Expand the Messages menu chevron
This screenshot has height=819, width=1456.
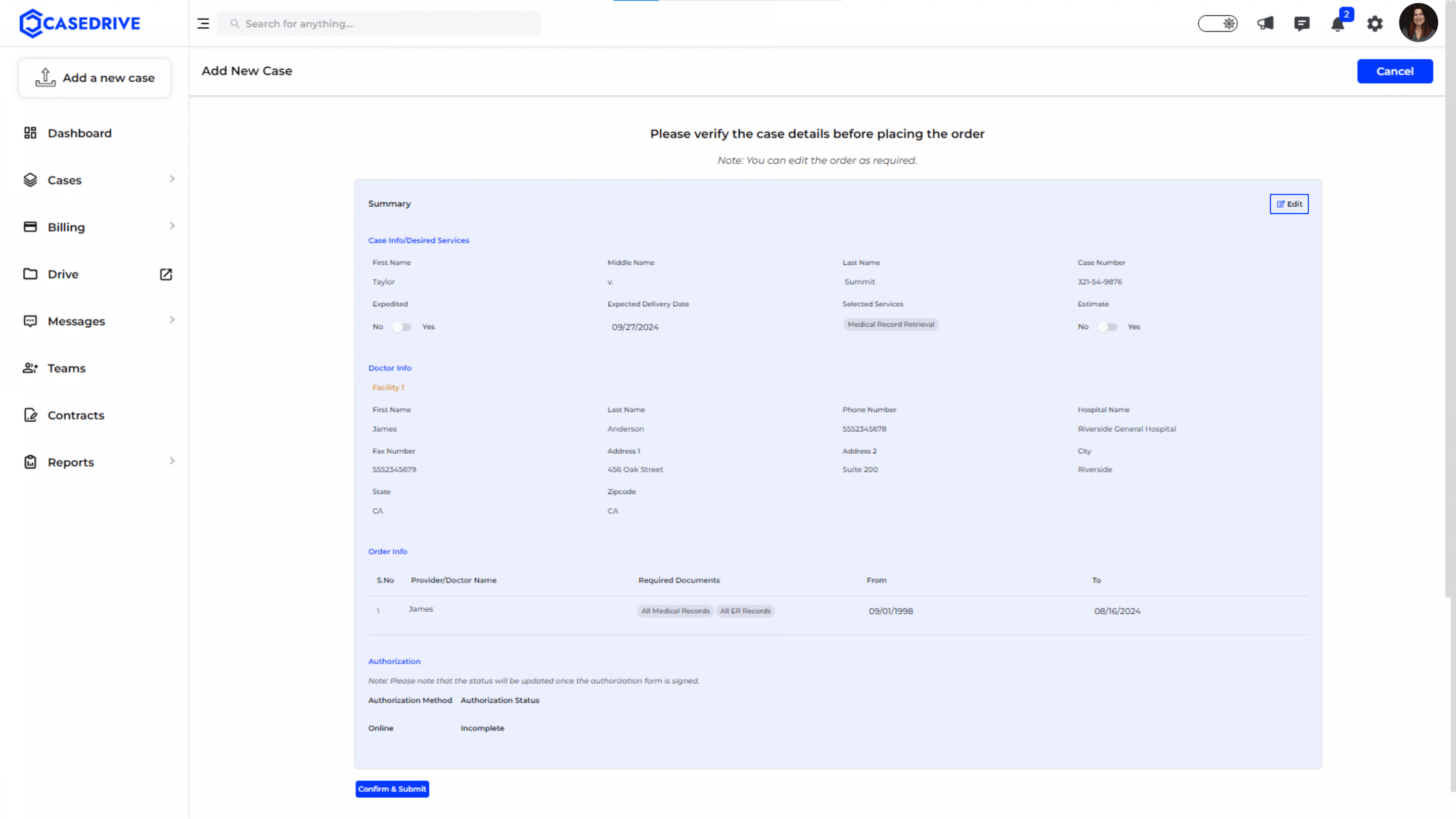click(x=172, y=320)
